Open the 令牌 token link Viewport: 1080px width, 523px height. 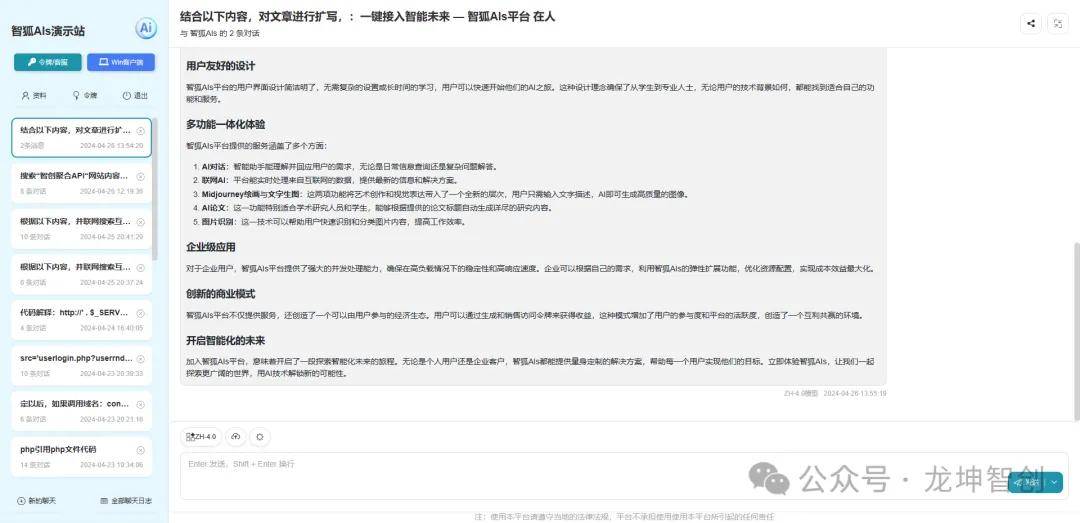85,96
